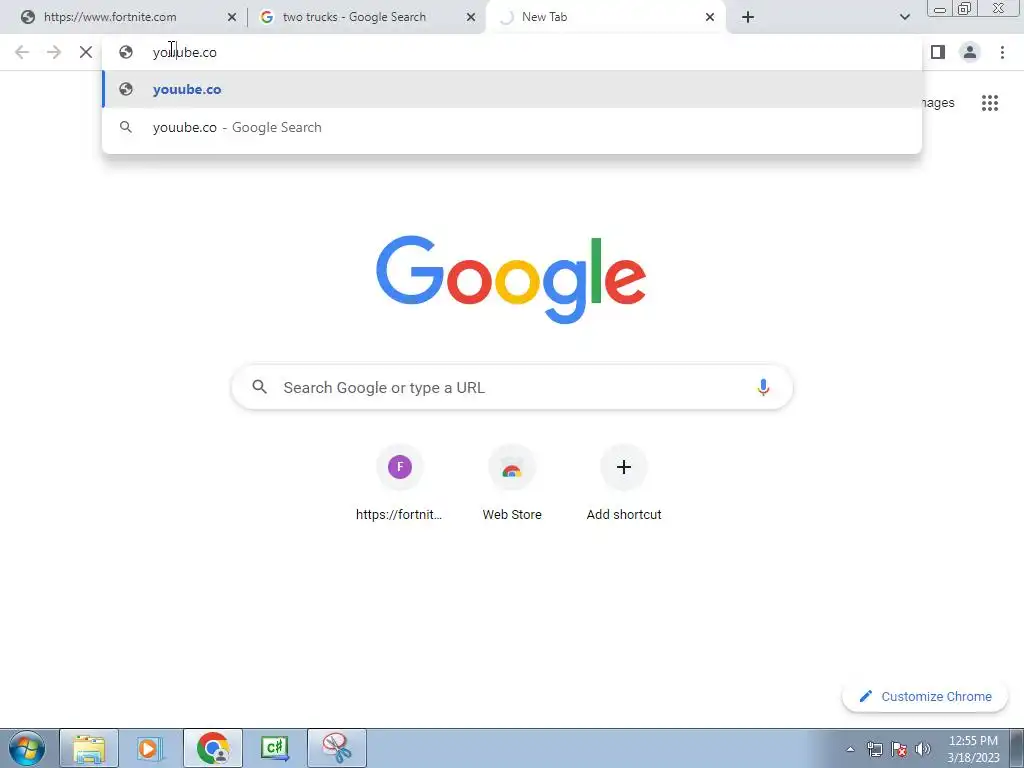This screenshot has height=768, width=1024.
Task: Open the fortnite shortcut tile
Action: [x=399, y=483]
